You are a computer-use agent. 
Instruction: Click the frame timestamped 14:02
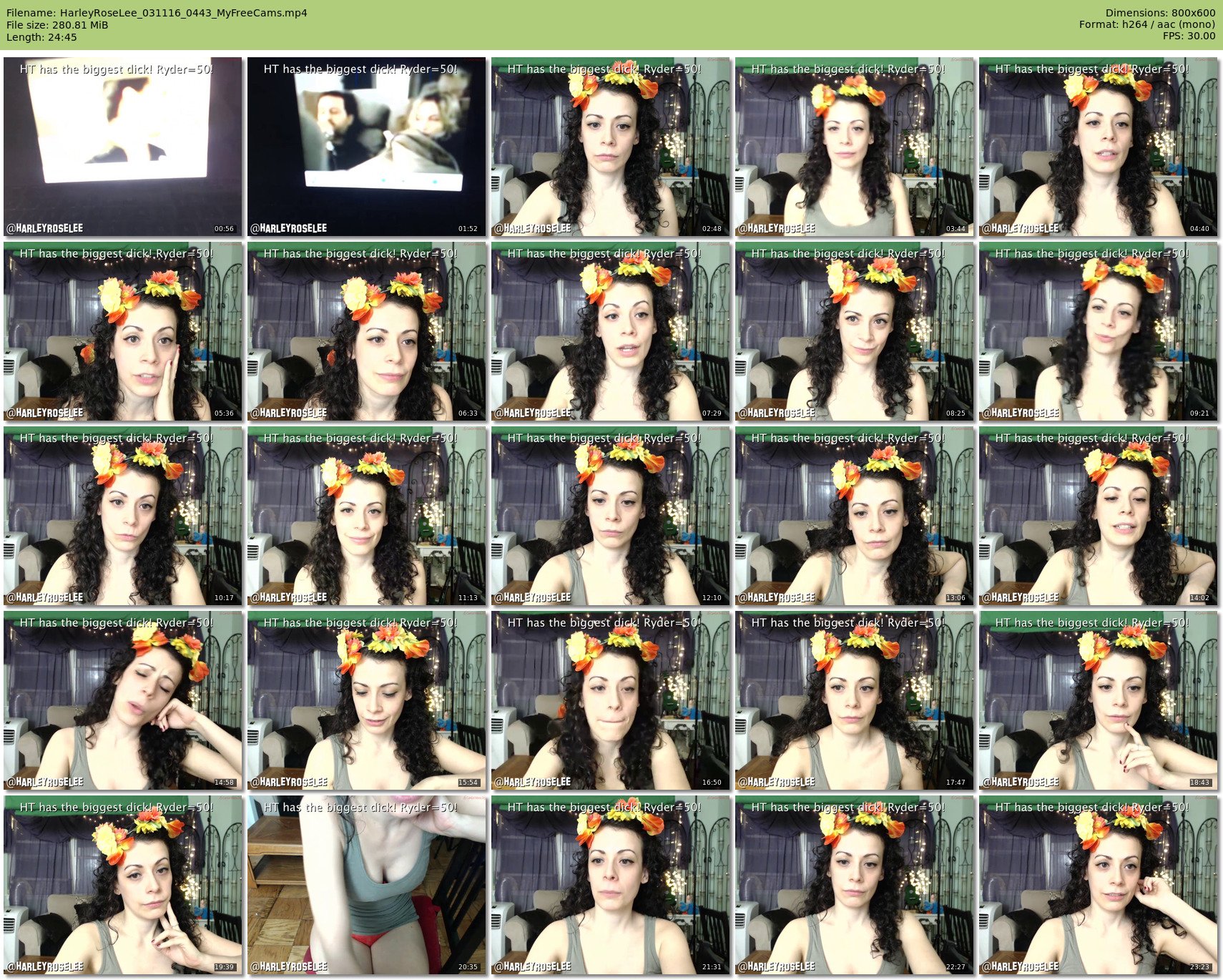coord(1099,516)
